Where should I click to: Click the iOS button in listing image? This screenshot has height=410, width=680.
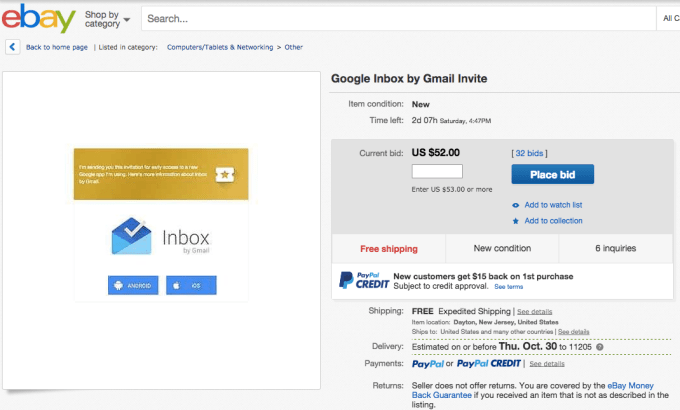(191, 286)
